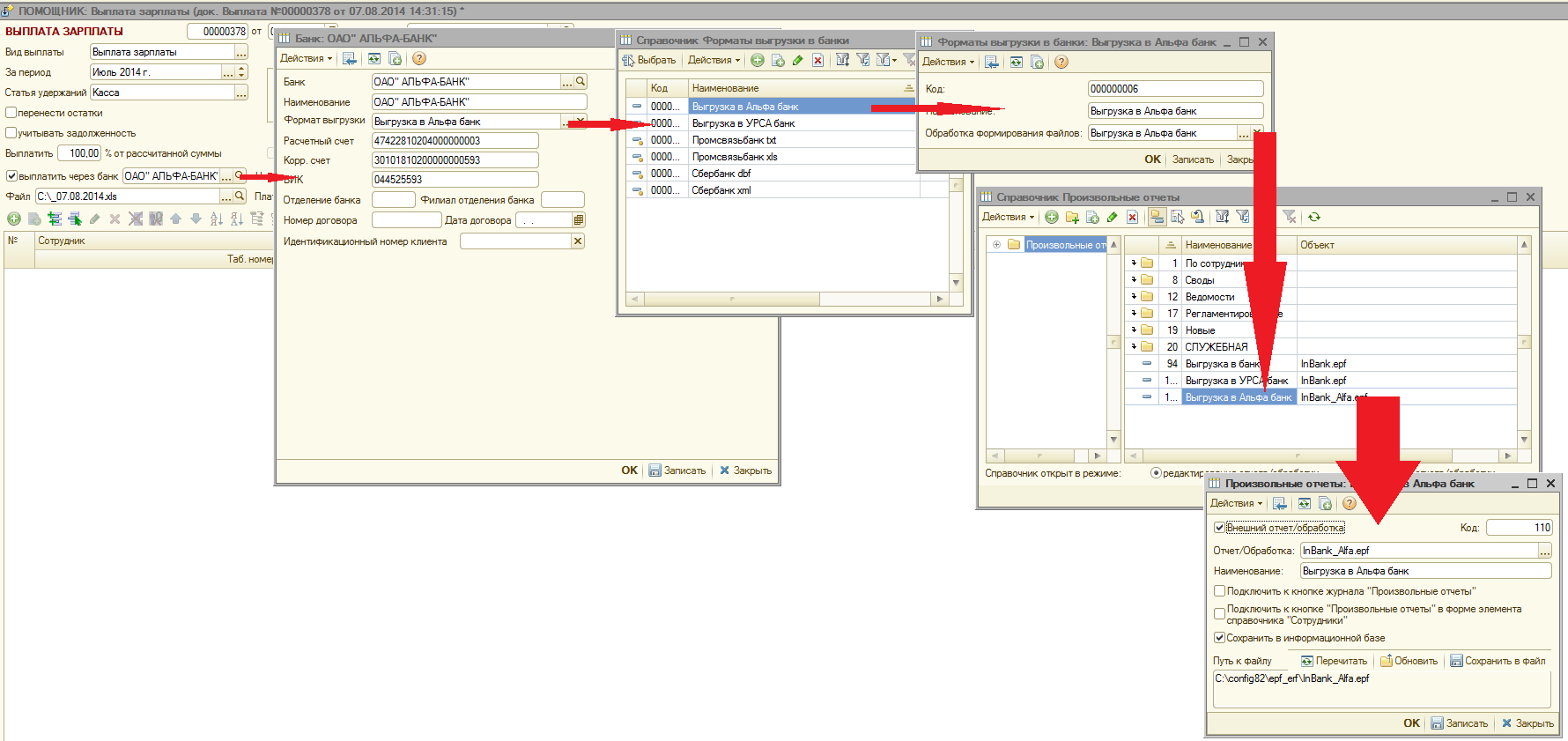Sort descending in salary payment table toolbar
This screenshot has width=1568, height=741.
[x=236, y=219]
